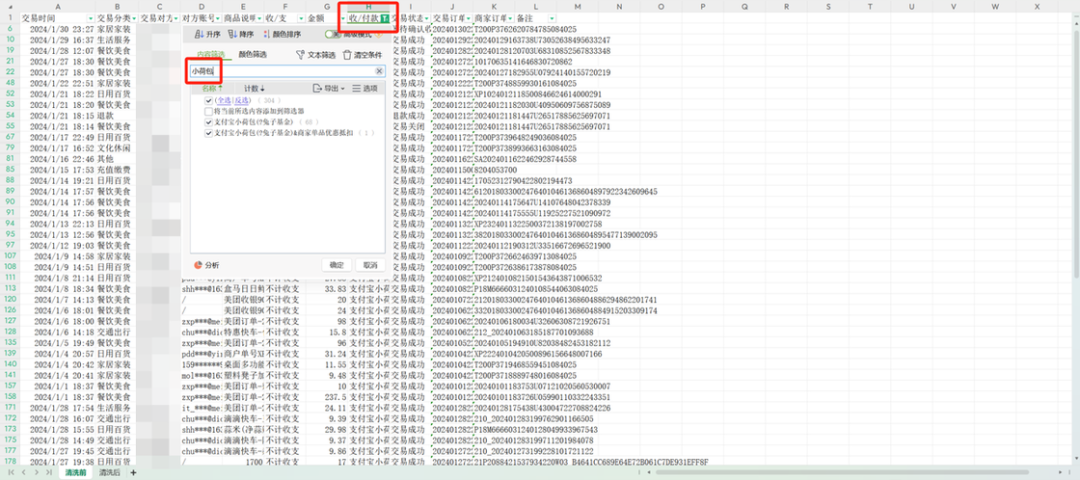Add a new sheet with plus icon

[134, 473]
